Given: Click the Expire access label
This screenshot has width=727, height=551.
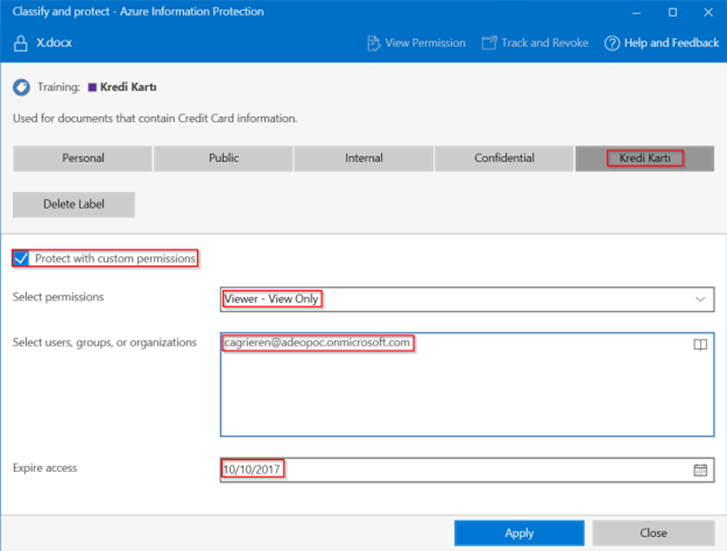Looking at the screenshot, I should click(45, 468).
